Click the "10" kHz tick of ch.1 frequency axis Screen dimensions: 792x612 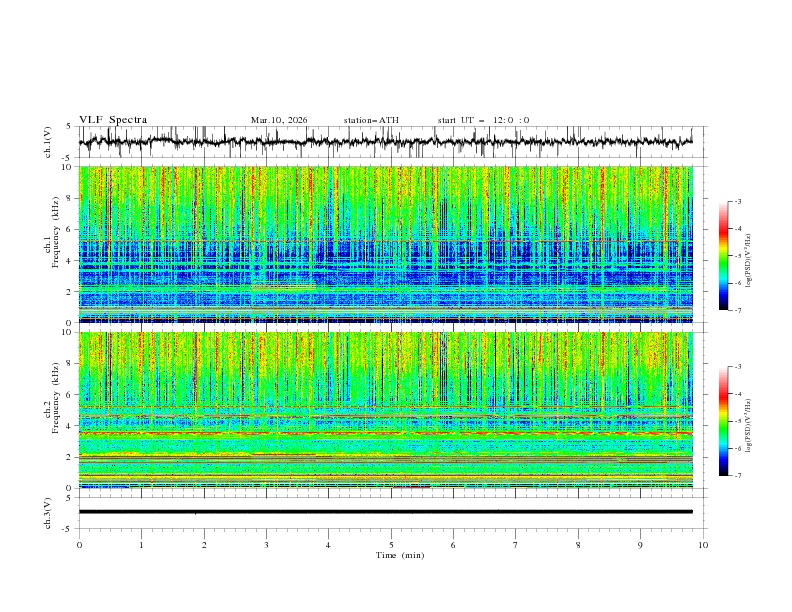point(68,167)
